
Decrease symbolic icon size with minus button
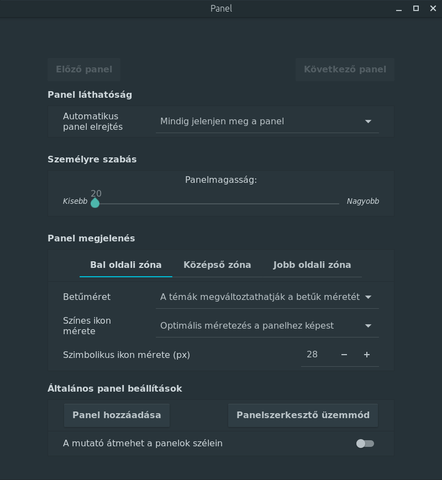(x=344, y=355)
